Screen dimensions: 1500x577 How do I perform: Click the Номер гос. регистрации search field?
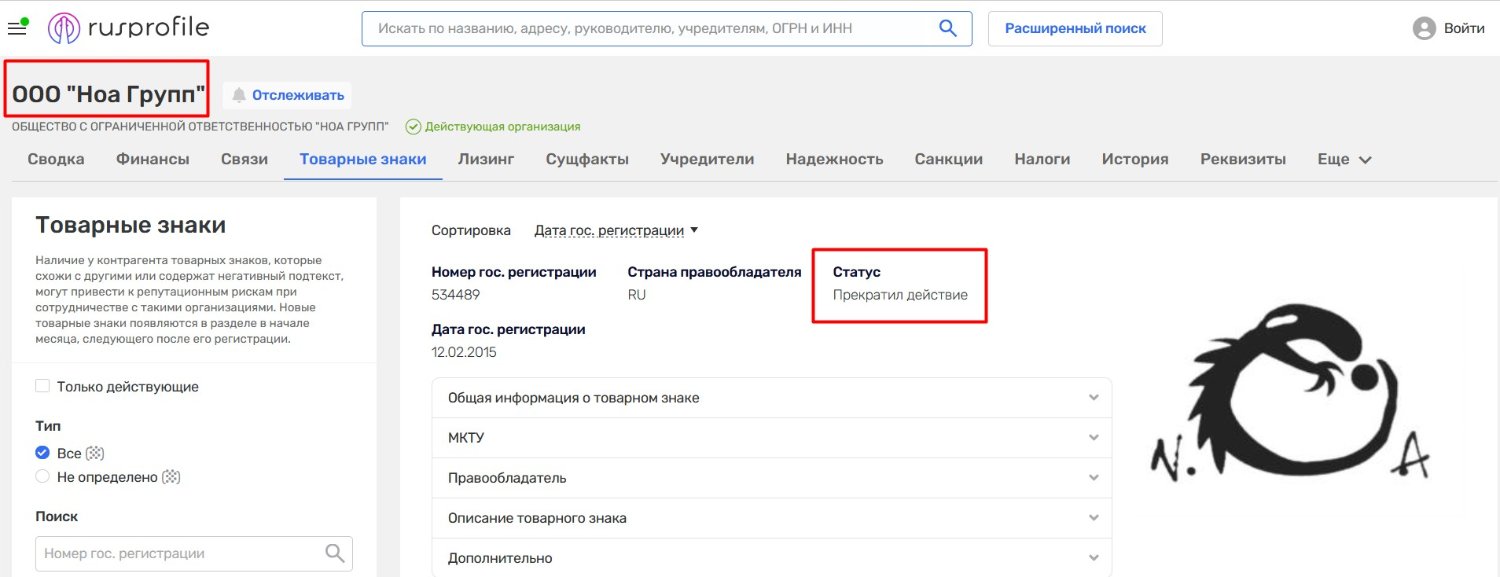click(194, 553)
